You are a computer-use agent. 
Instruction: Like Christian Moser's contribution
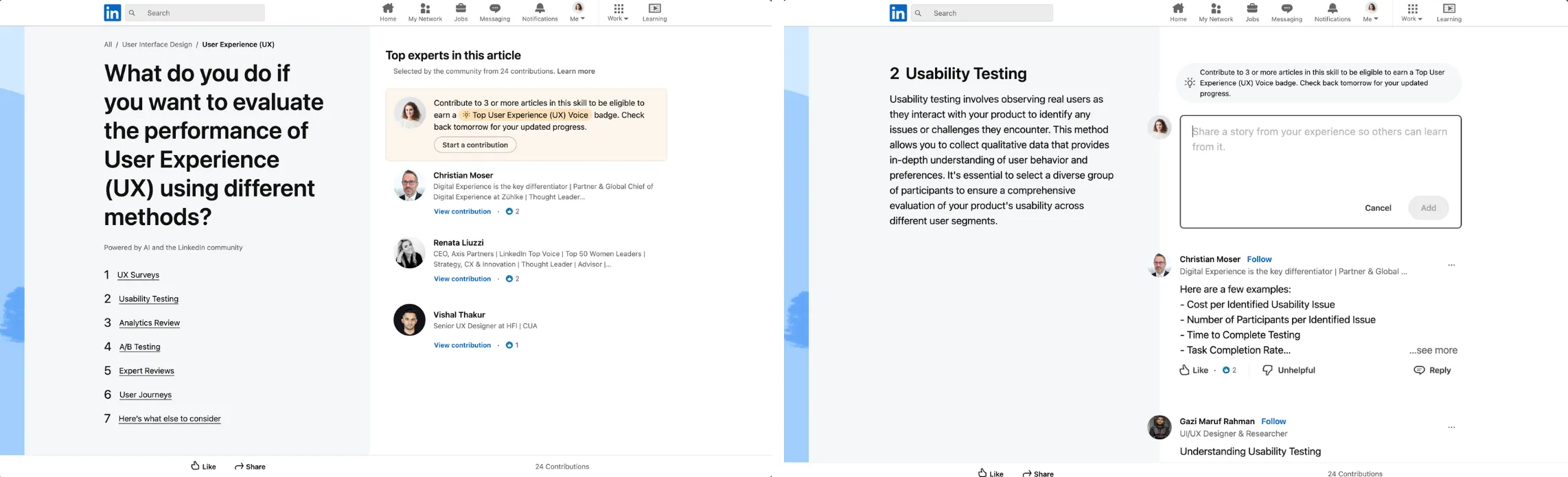tap(1193, 370)
